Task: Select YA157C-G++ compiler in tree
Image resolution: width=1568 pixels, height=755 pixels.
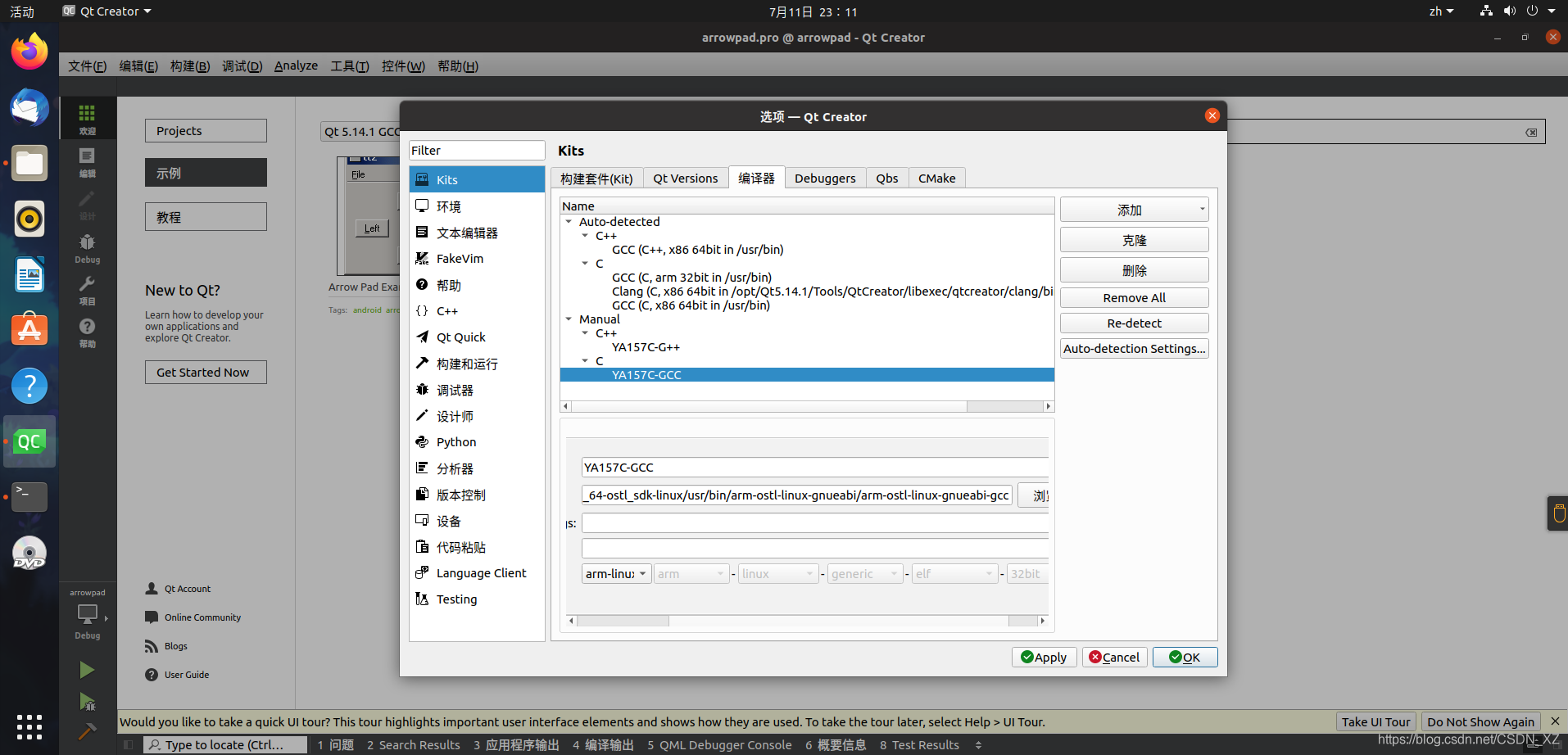Action: point(646,347)
